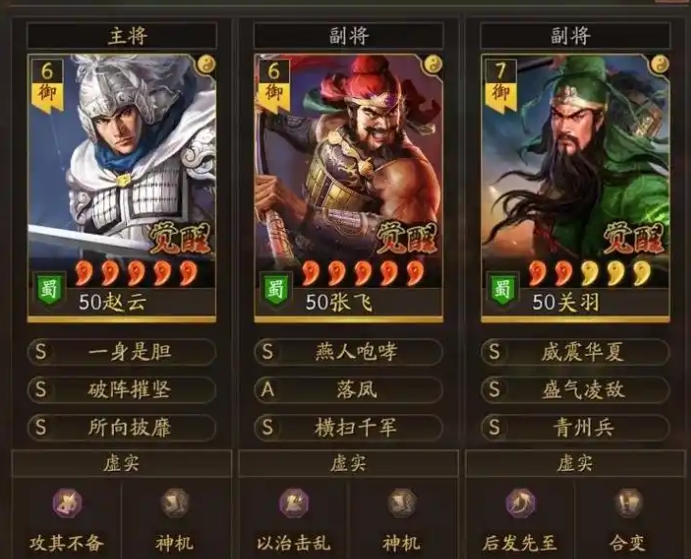Open 赵云 hero portrait card
Screen dimensions: 691x559
(x=122, y=188)
